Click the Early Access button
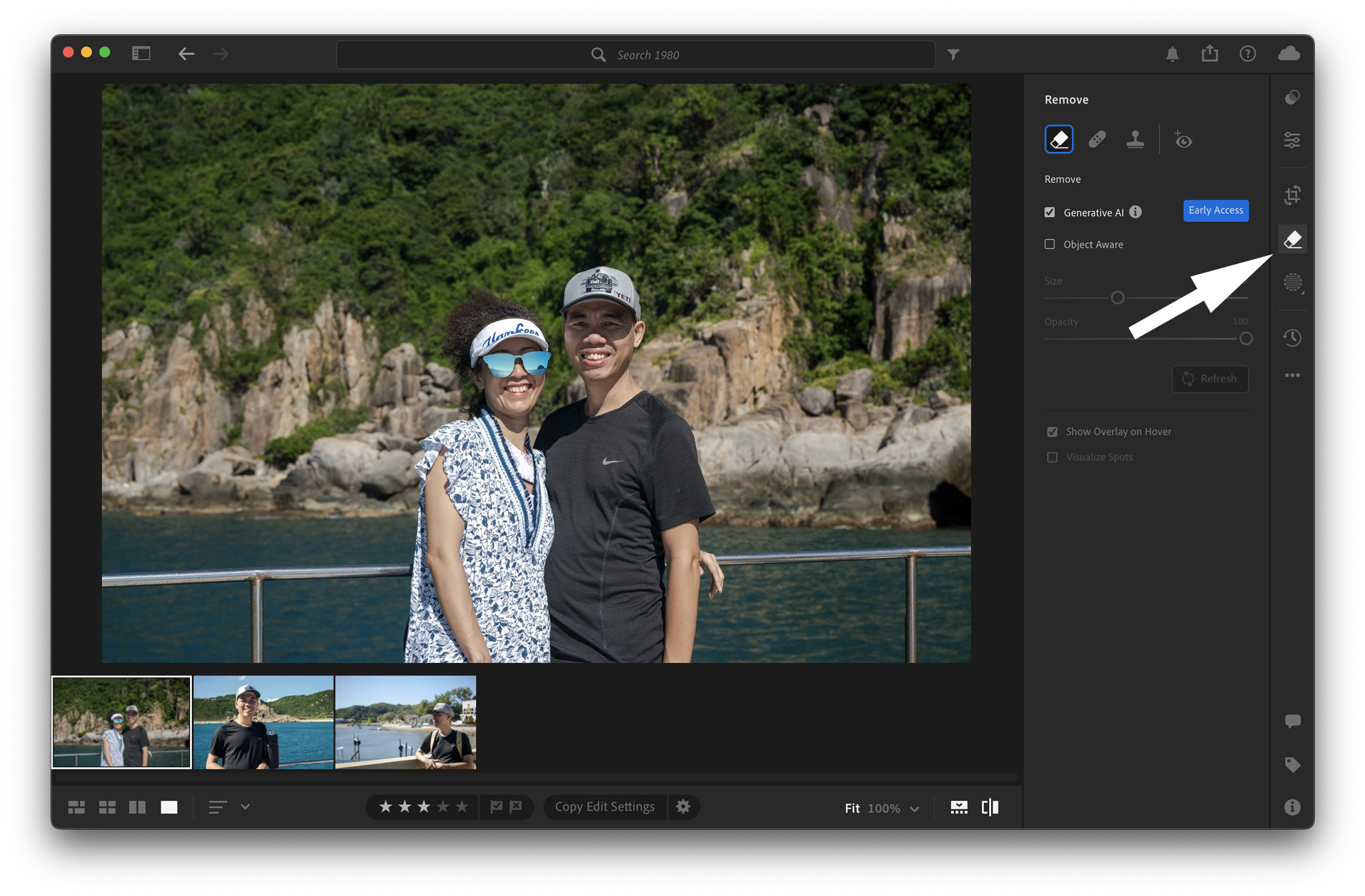The width and height of the screenshot is (1365, 896). (x=1216, y=211)
